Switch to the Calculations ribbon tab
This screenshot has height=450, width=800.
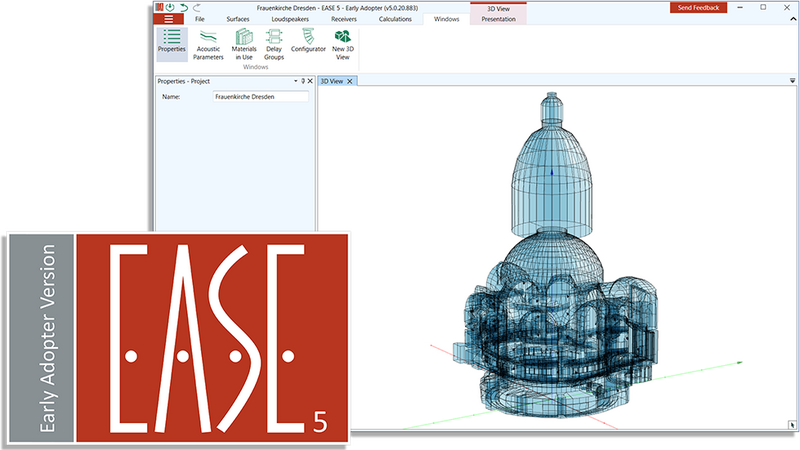[x=395, y=19]
